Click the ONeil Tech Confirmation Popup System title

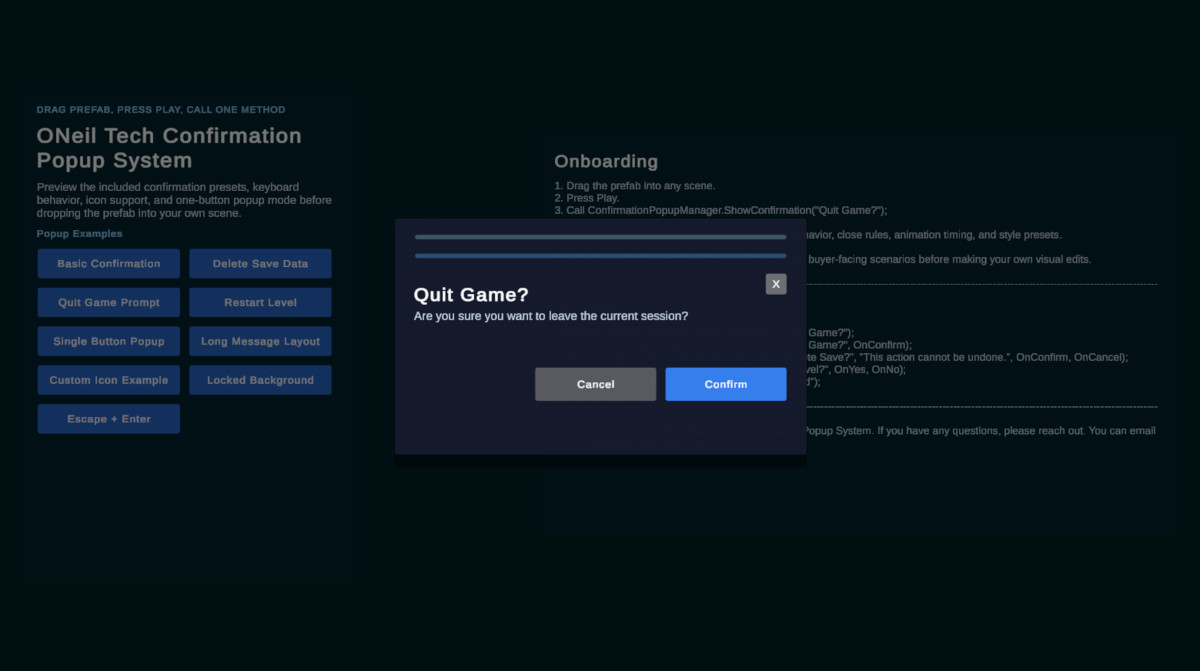coord(169,148)
